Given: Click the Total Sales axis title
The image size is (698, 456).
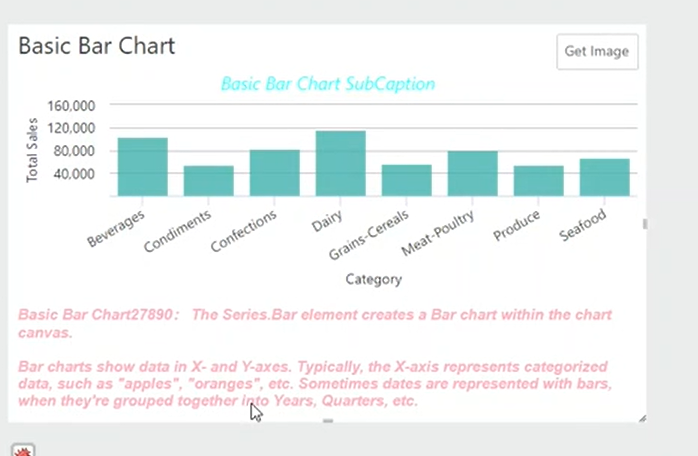Looking at the screenshot, I should coord(32,150).
